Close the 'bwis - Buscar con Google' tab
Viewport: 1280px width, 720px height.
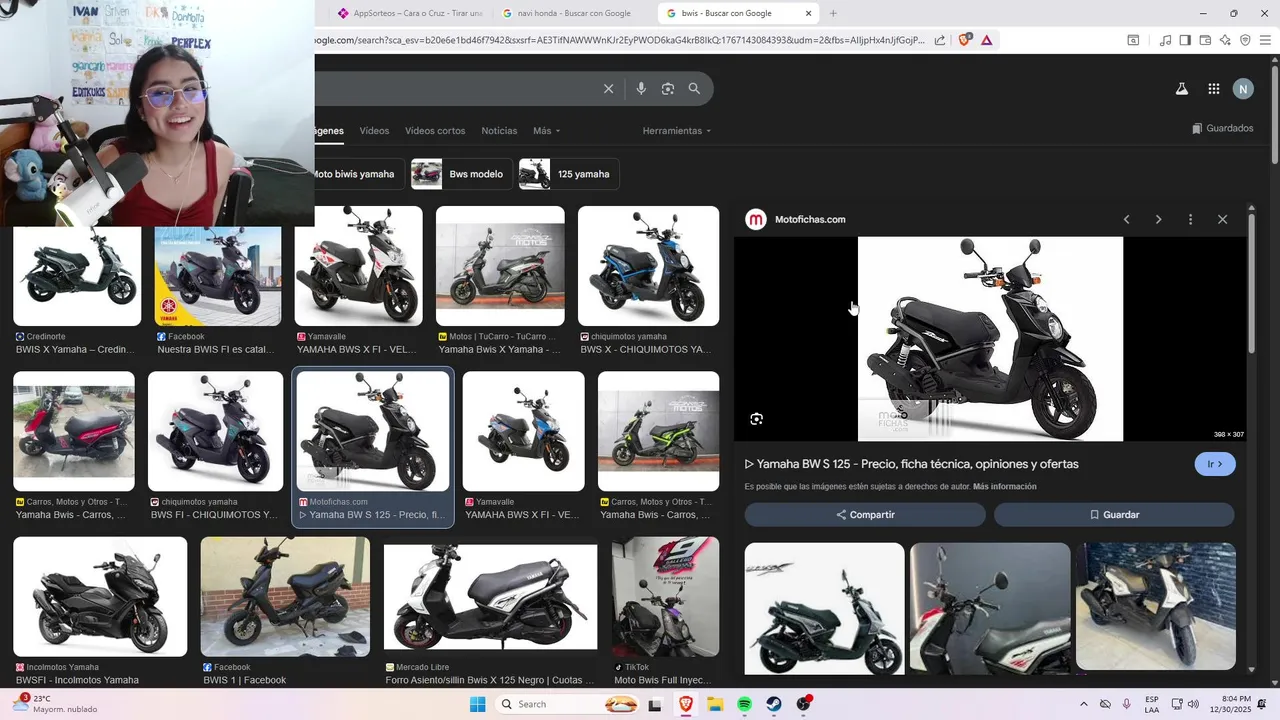(x=808, y=13)
